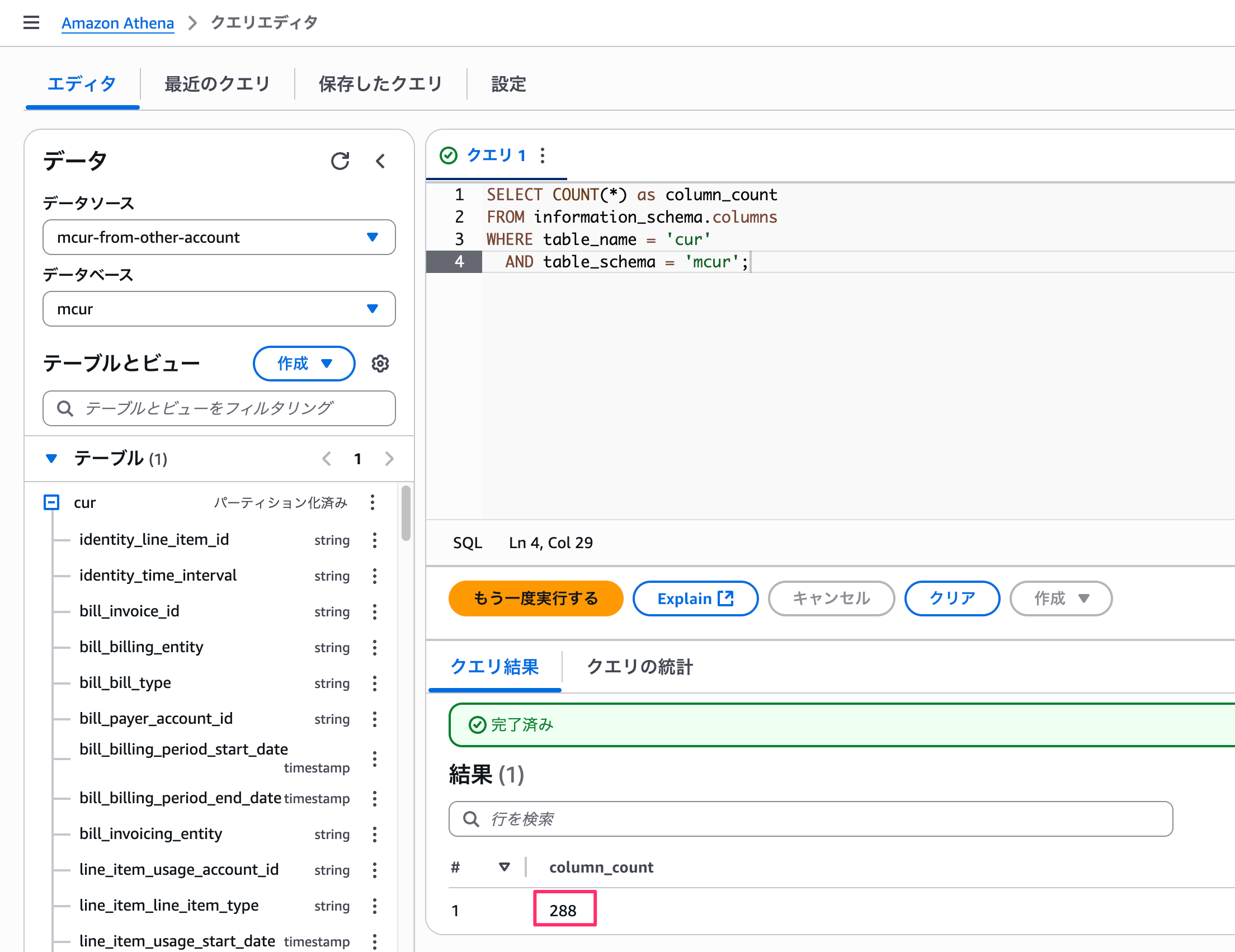
Task: Focus the table and view filter field
Action: click(x=219, y=408)
